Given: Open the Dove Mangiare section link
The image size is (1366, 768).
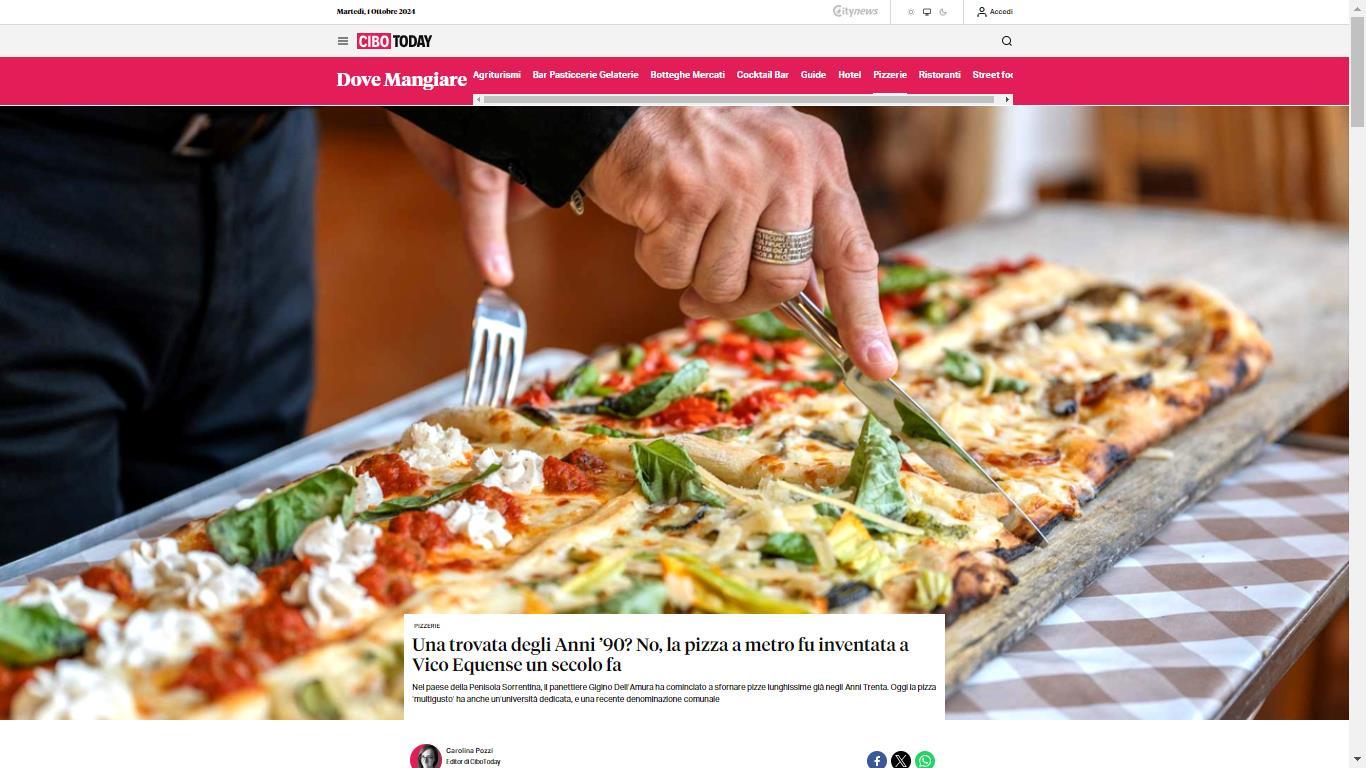Looking at the screenshot, I should [402, 80].
